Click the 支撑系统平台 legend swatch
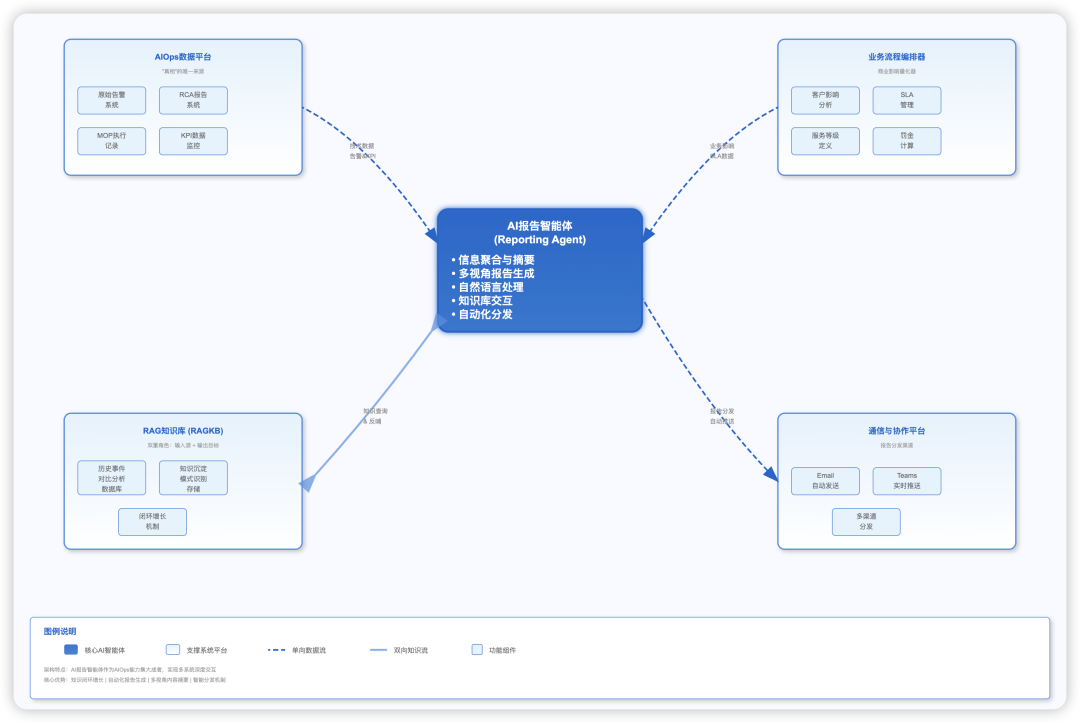Image resolution: width=1080 pixels, height=723 pixels. point(173,649)
